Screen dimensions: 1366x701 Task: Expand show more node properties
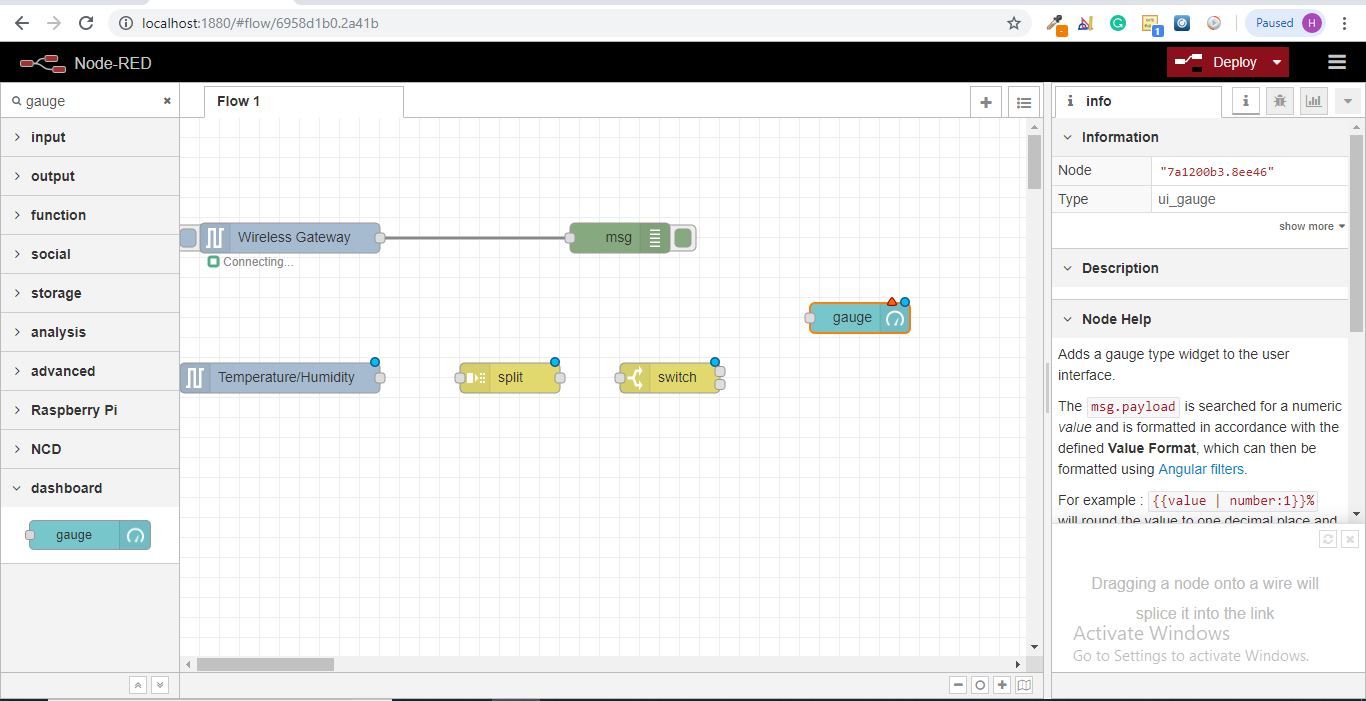[1311, 226]
